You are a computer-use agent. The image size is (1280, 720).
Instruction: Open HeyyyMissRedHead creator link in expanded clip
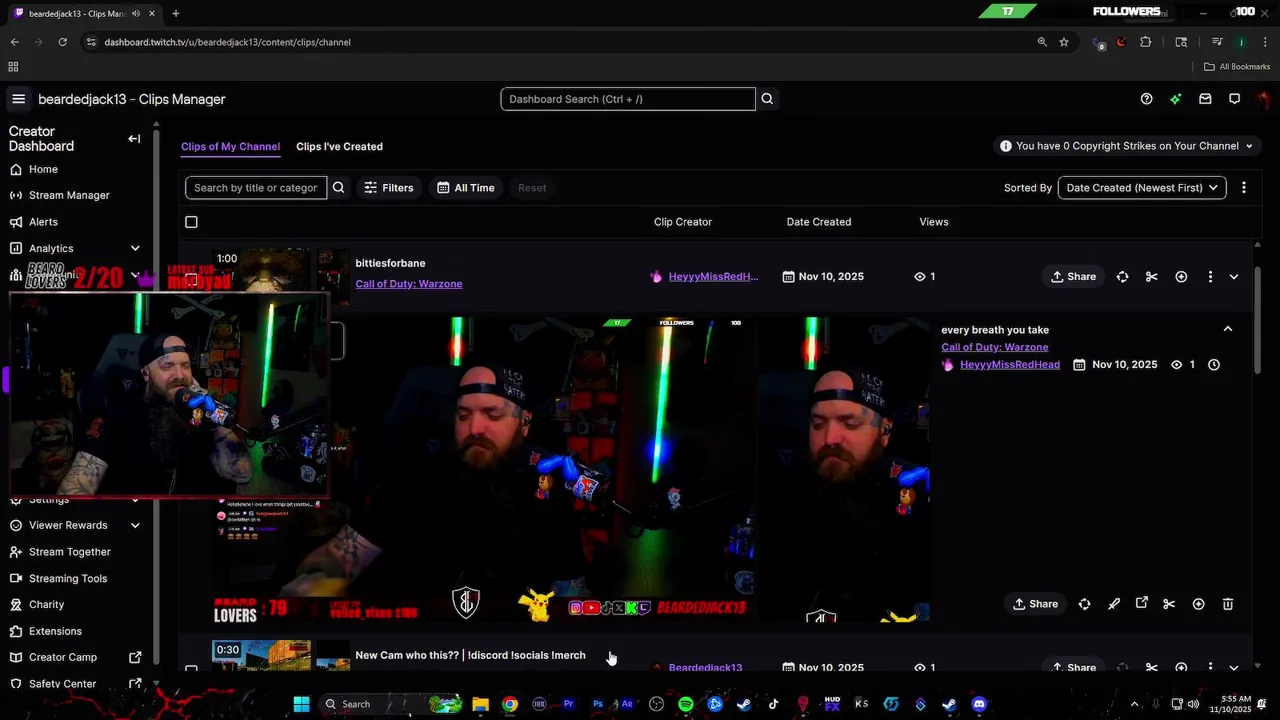click(x=1009, y=365)
